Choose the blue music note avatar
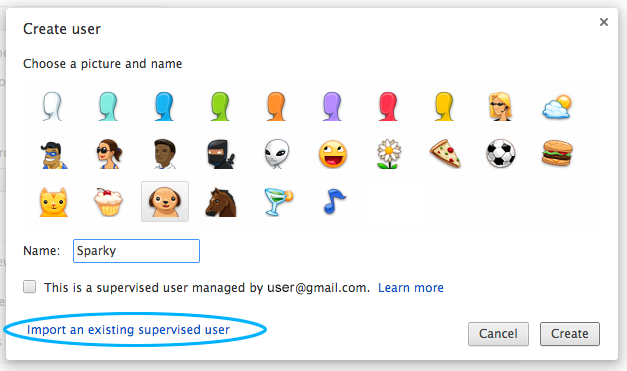This screenshot has width=627, height=371. click(x=334, y=201)
